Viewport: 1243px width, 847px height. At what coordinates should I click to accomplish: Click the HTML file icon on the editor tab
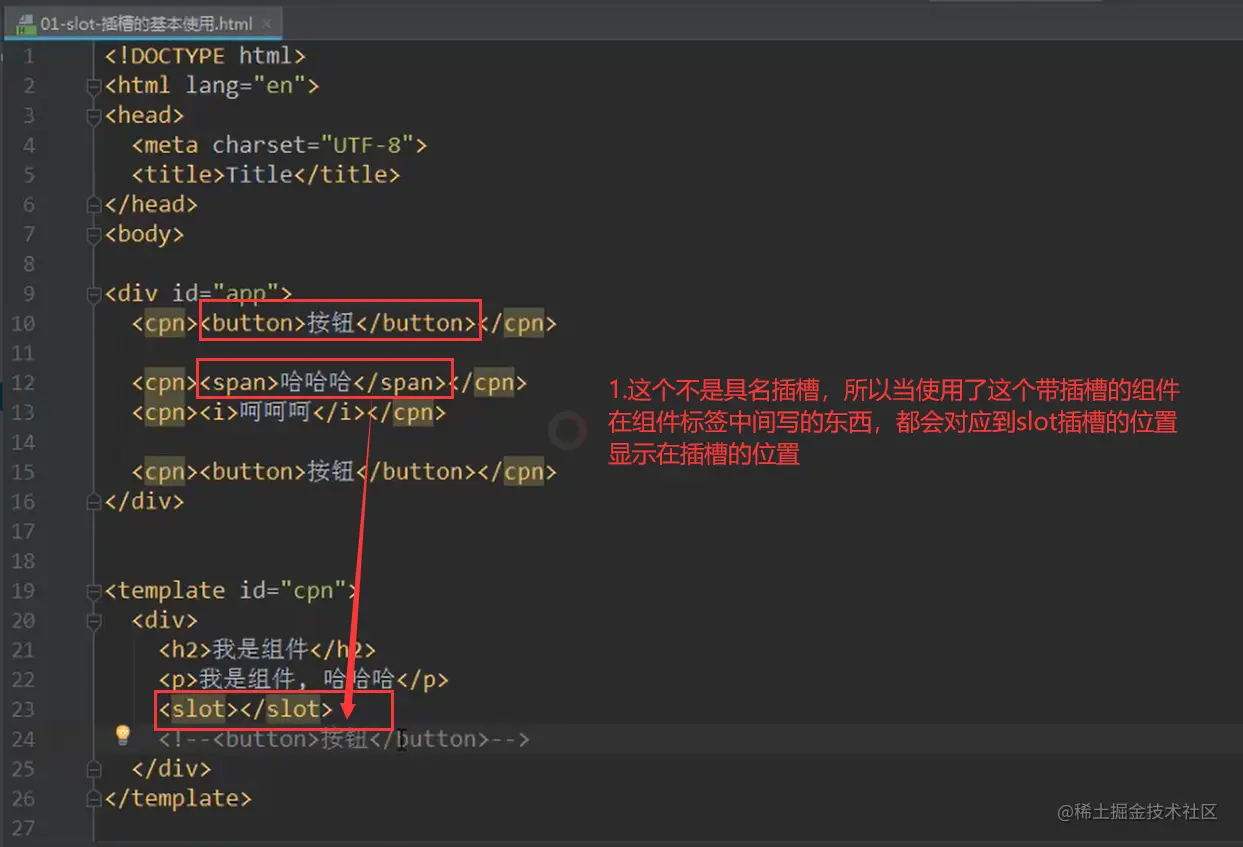click(x=26, y=24)
